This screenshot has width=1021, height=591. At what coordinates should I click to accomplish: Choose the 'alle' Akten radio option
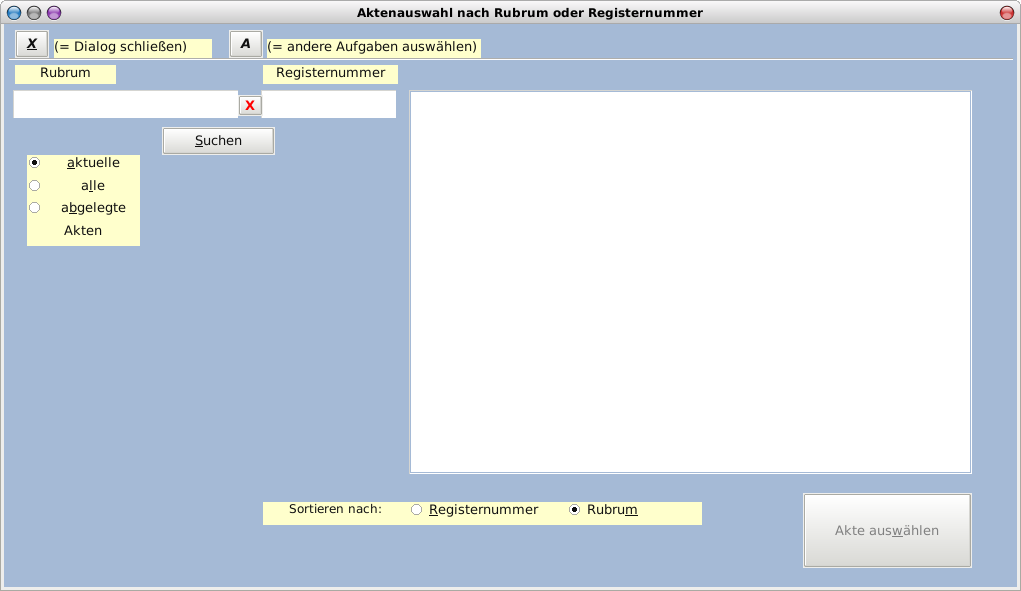coord(35,185)
